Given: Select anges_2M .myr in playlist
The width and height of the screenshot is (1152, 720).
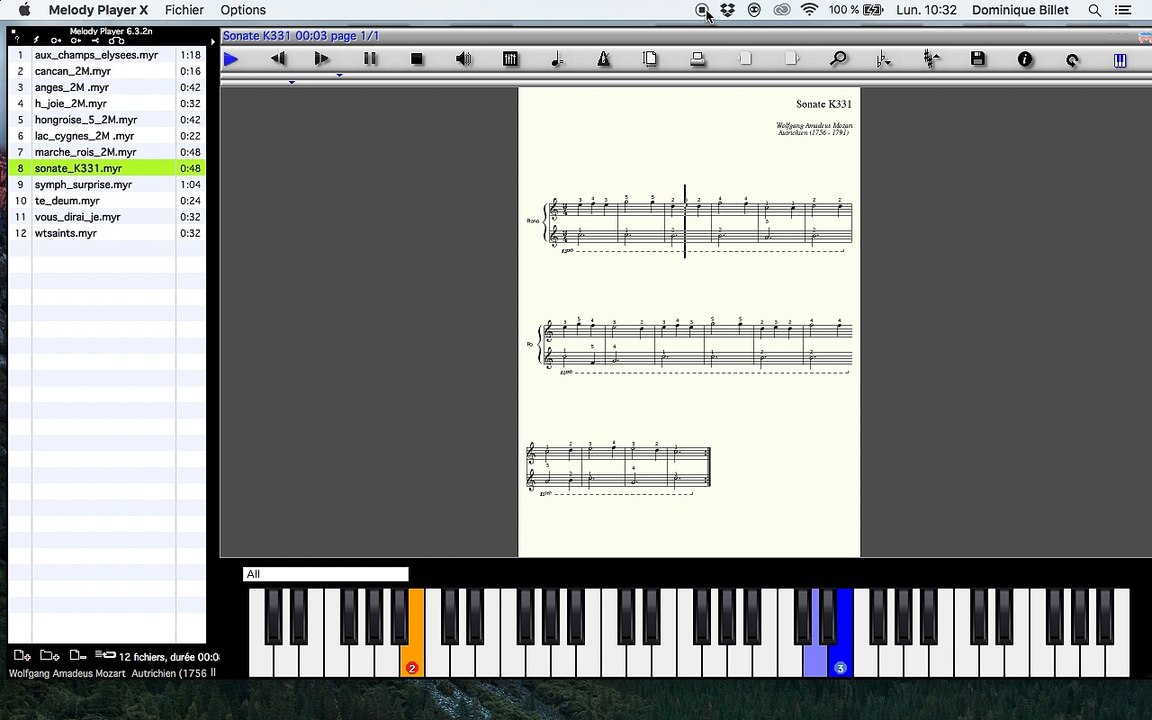Looking at the screenshot, I should (107, 87).
